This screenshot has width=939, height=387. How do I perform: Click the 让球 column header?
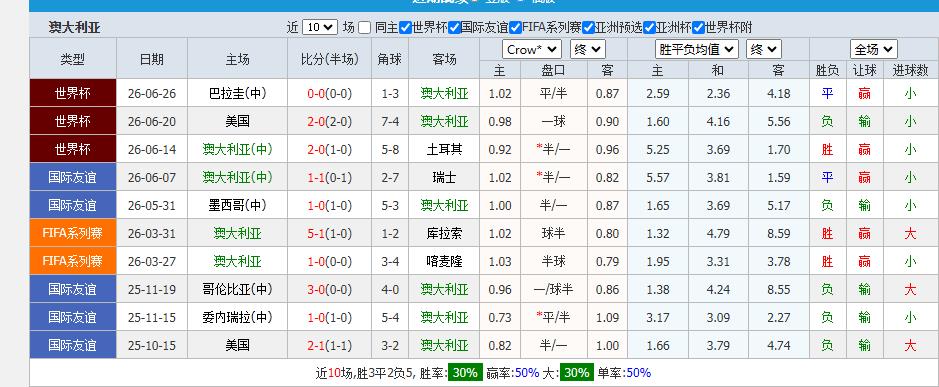pos(864,70)
